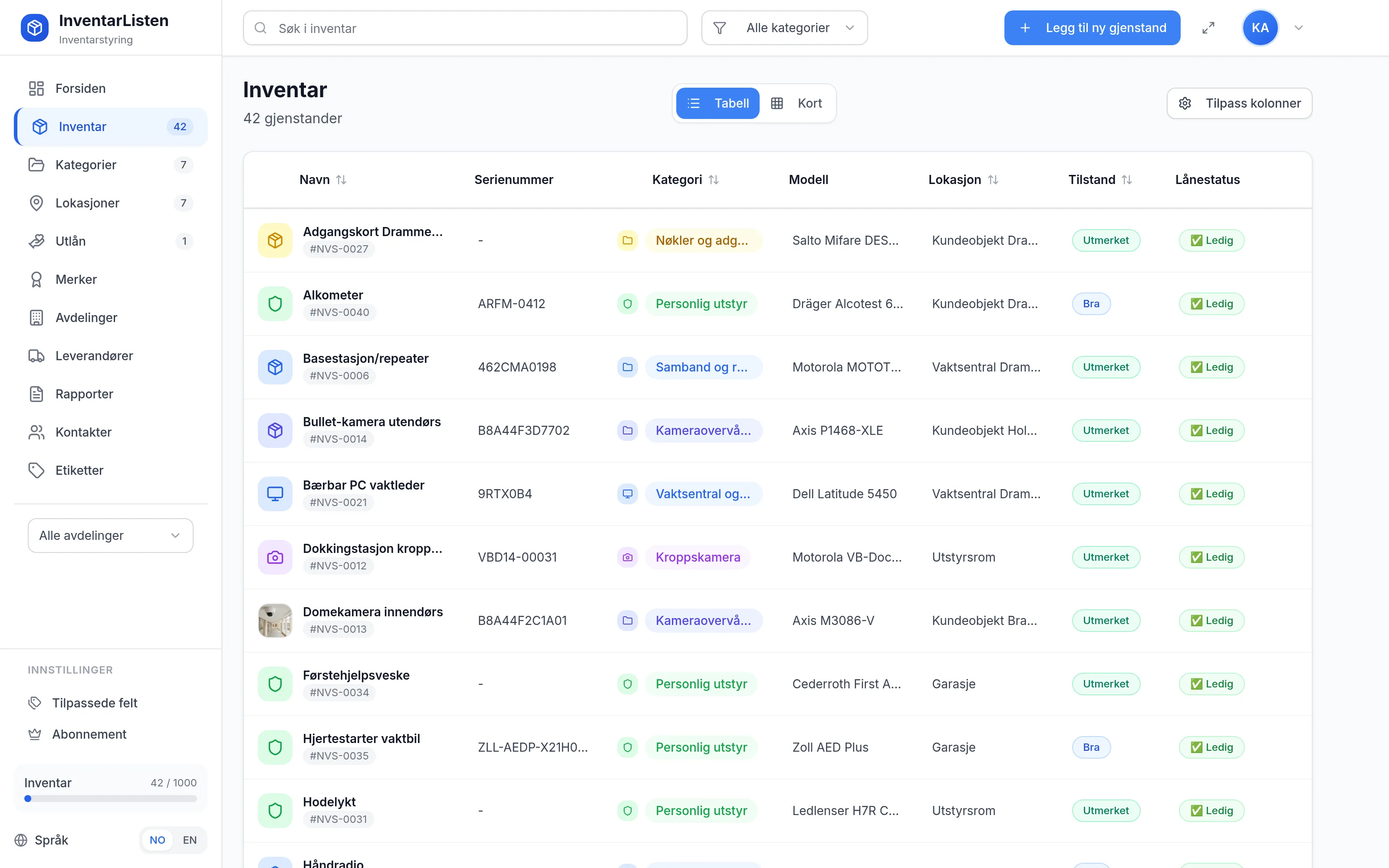This screenshot has width=1389, height=868.
Task: Open the Alle avdelinger dropdown
Action: [110, 536]
